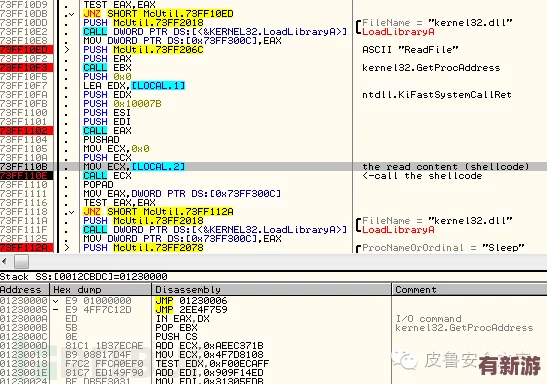Screen dimensions: 547x384
Task: Select the PUSH ESI instruction
Action: click(107, 113)
